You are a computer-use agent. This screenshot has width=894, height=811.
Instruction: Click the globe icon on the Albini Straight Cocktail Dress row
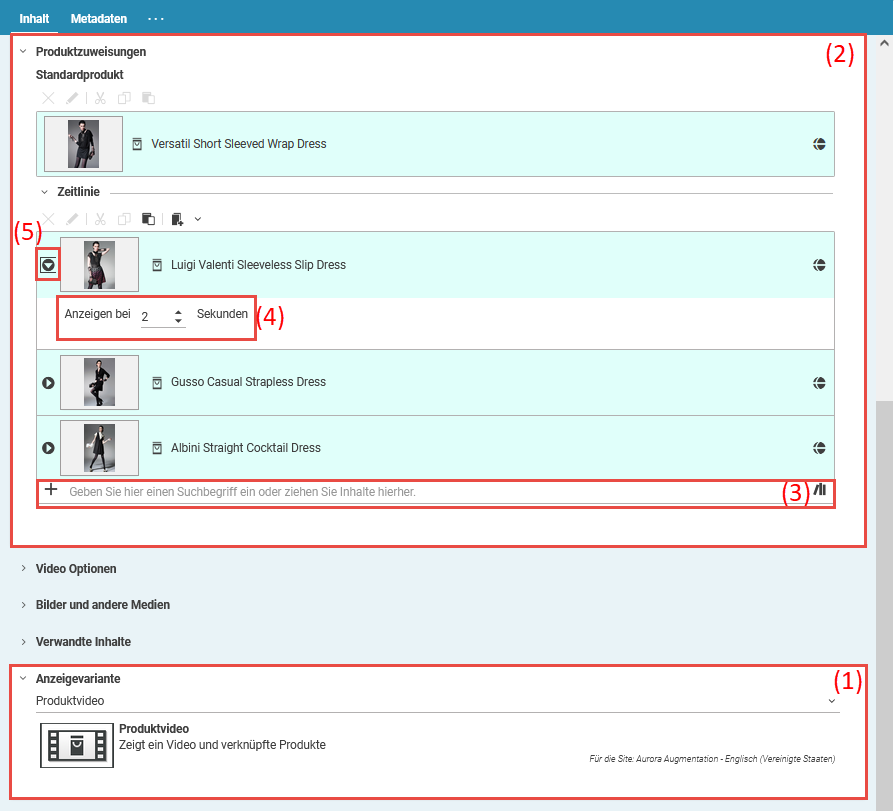pos(819,448)
